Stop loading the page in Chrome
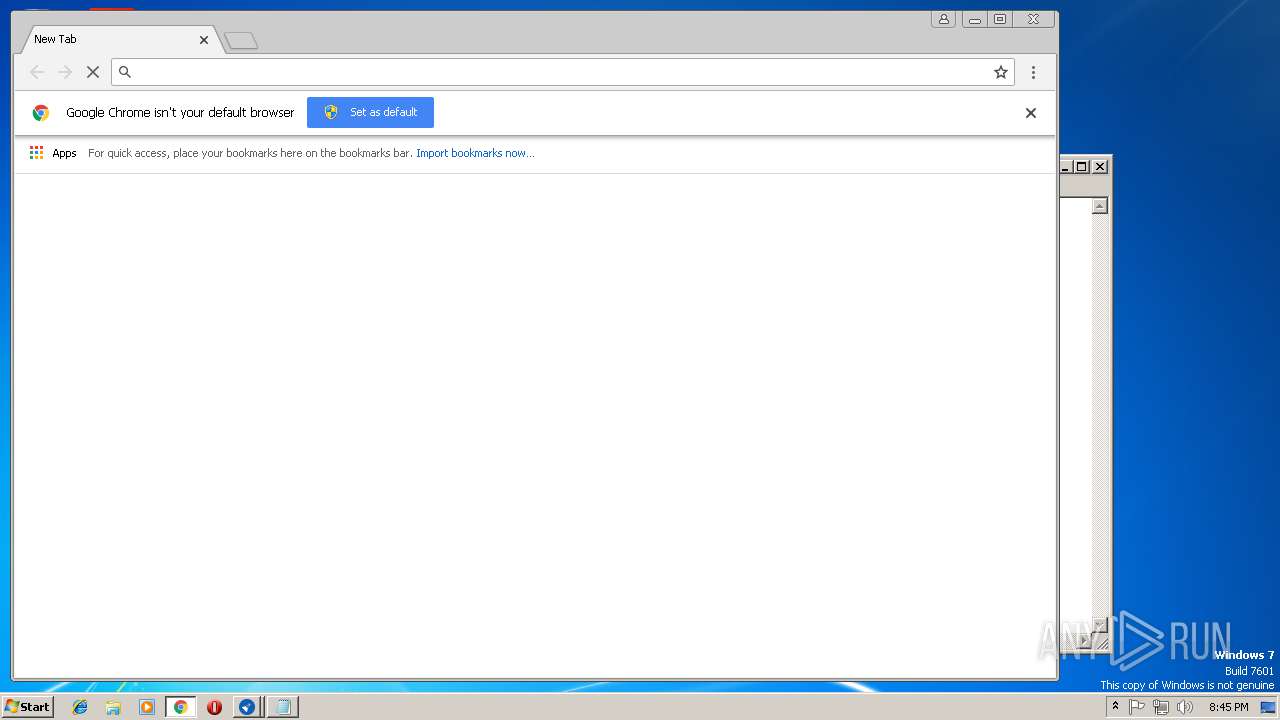The height and width of the screenshot is (720, 1280). click(x=93, y=72)
